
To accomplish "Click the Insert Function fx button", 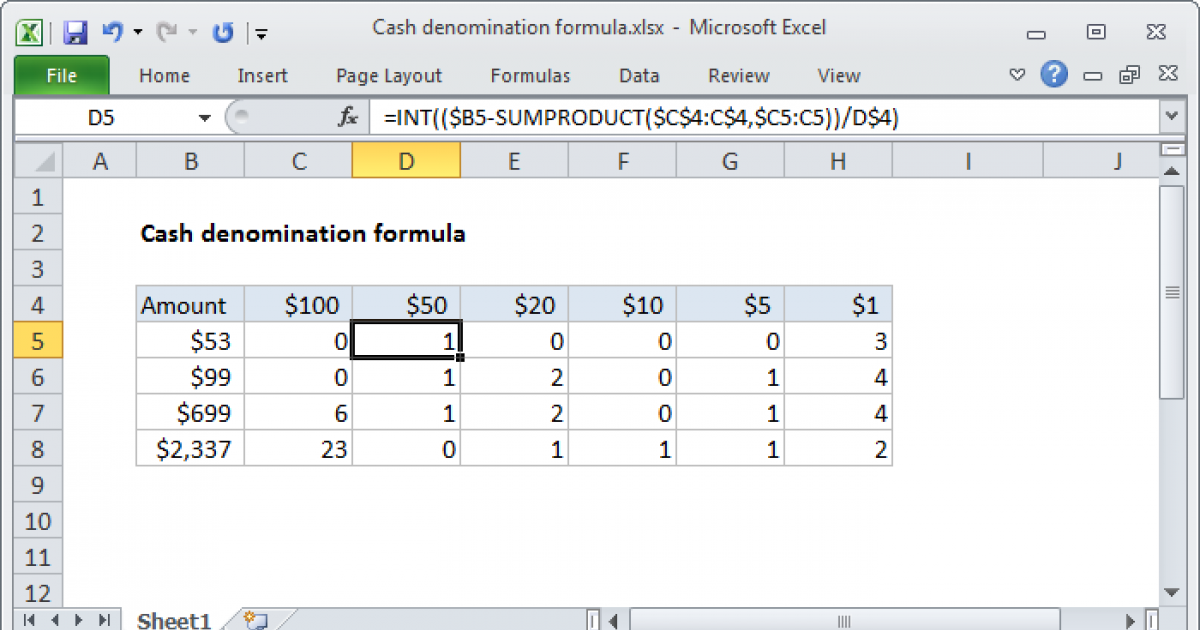I will pyautogui.click(x=348, y=118).
